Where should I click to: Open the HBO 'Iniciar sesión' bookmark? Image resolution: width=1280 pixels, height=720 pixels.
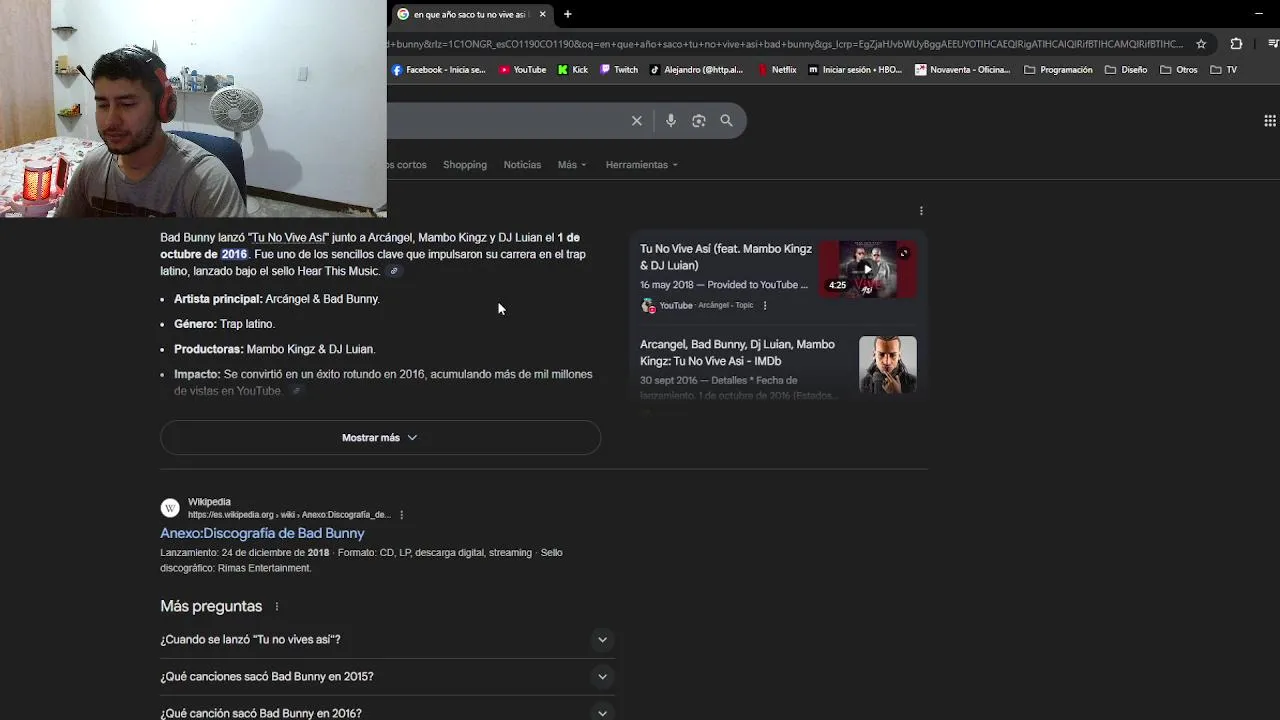coord(855,70)
